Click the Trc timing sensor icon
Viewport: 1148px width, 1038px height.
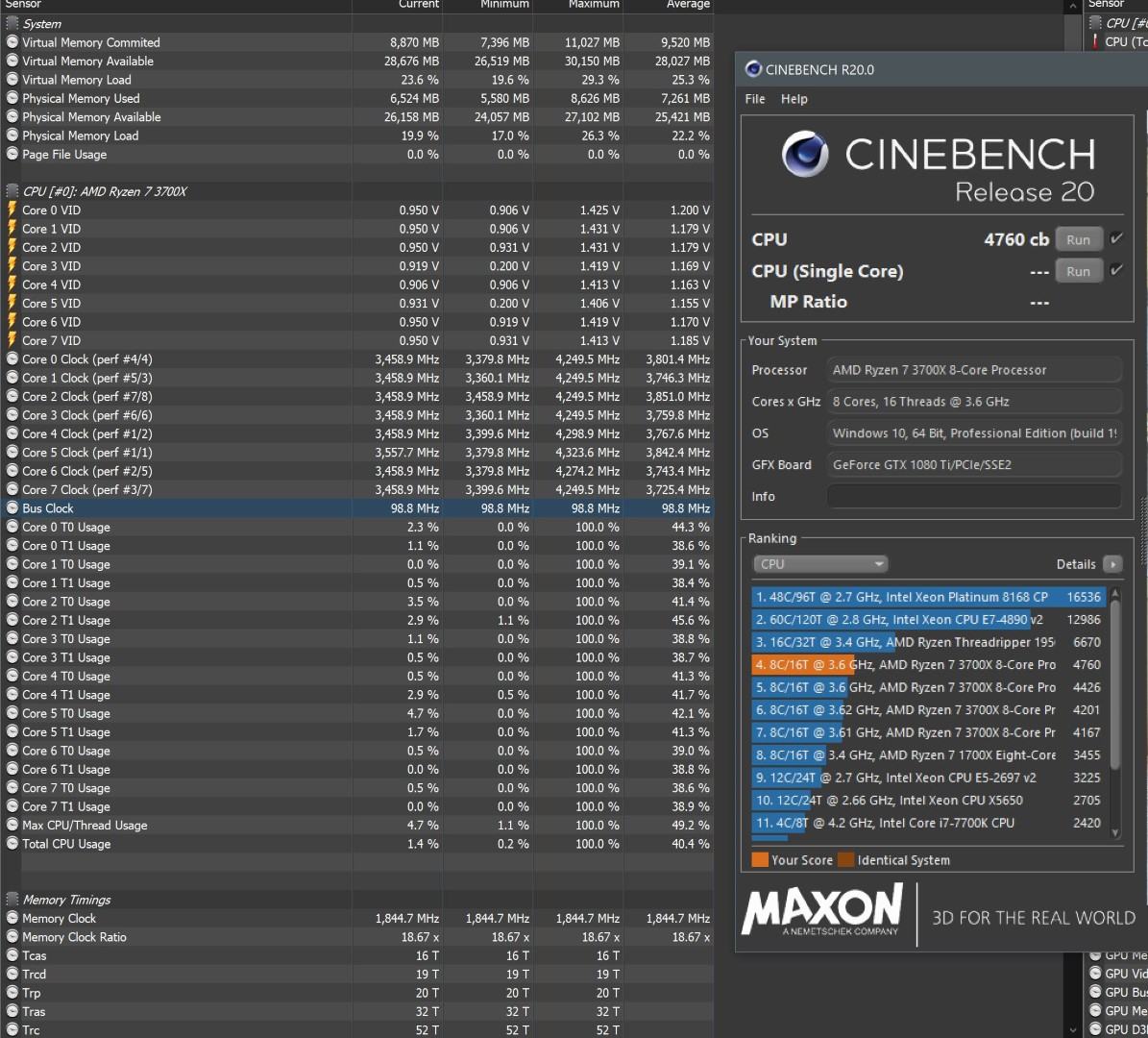click(x=12, y=1030)
